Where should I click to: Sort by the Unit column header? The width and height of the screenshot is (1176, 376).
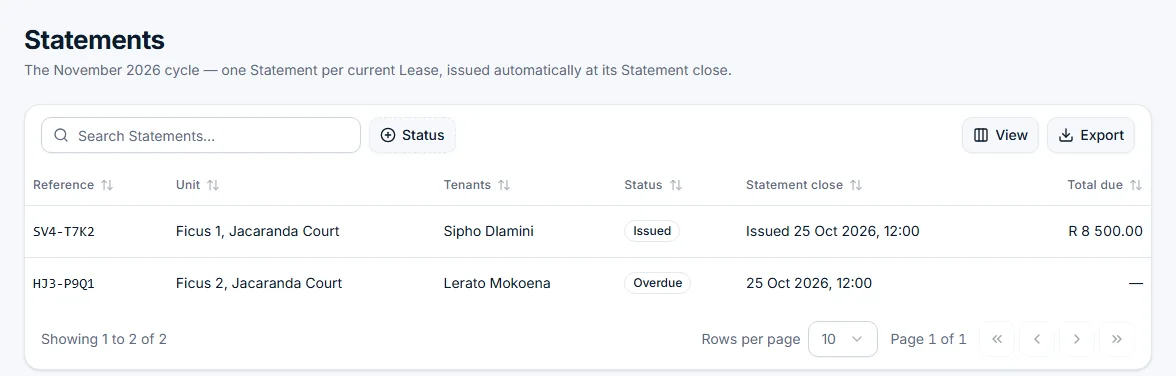point(197,185)
